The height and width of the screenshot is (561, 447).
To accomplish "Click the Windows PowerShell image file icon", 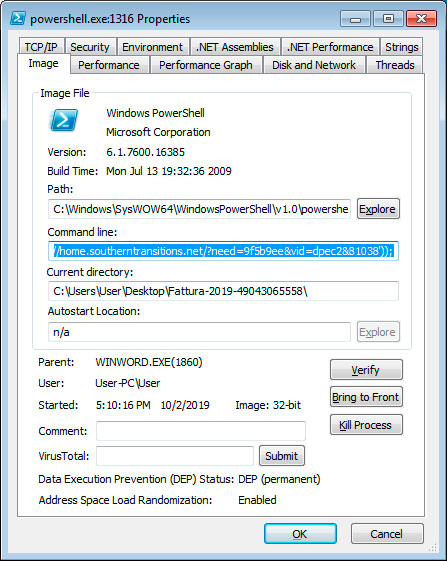I will pyautogui.click(x=63, y=120).
